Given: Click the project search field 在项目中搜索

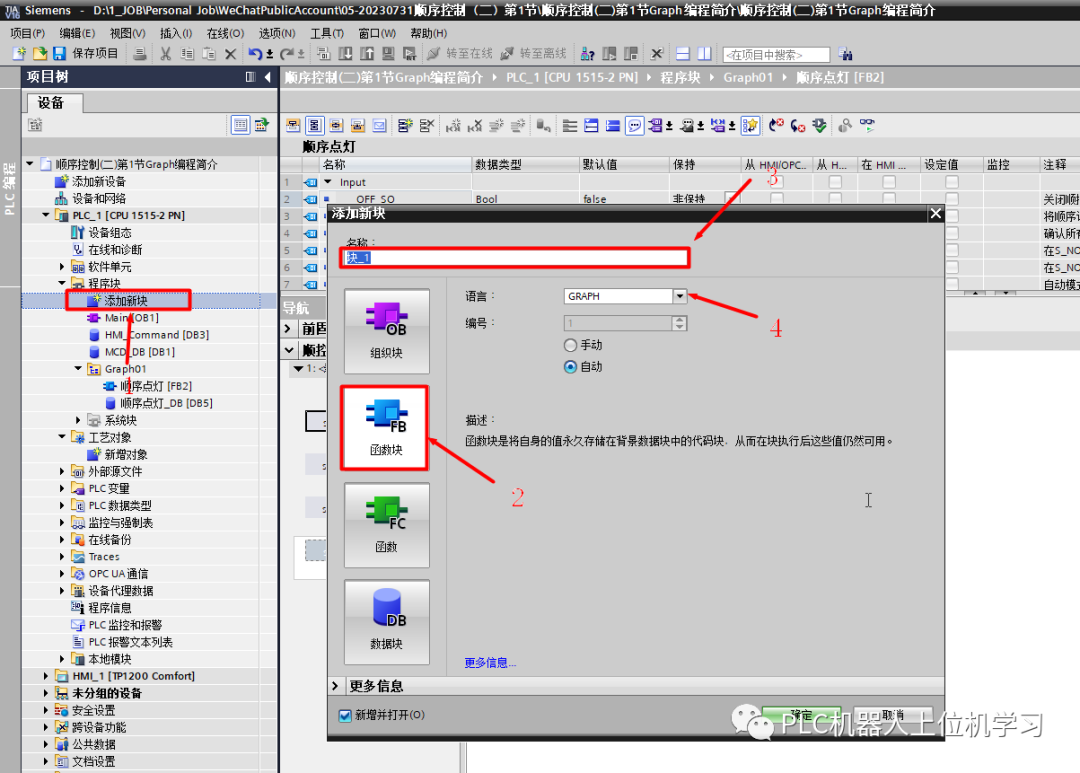Looking at the screenshot, I should (776, 54).
